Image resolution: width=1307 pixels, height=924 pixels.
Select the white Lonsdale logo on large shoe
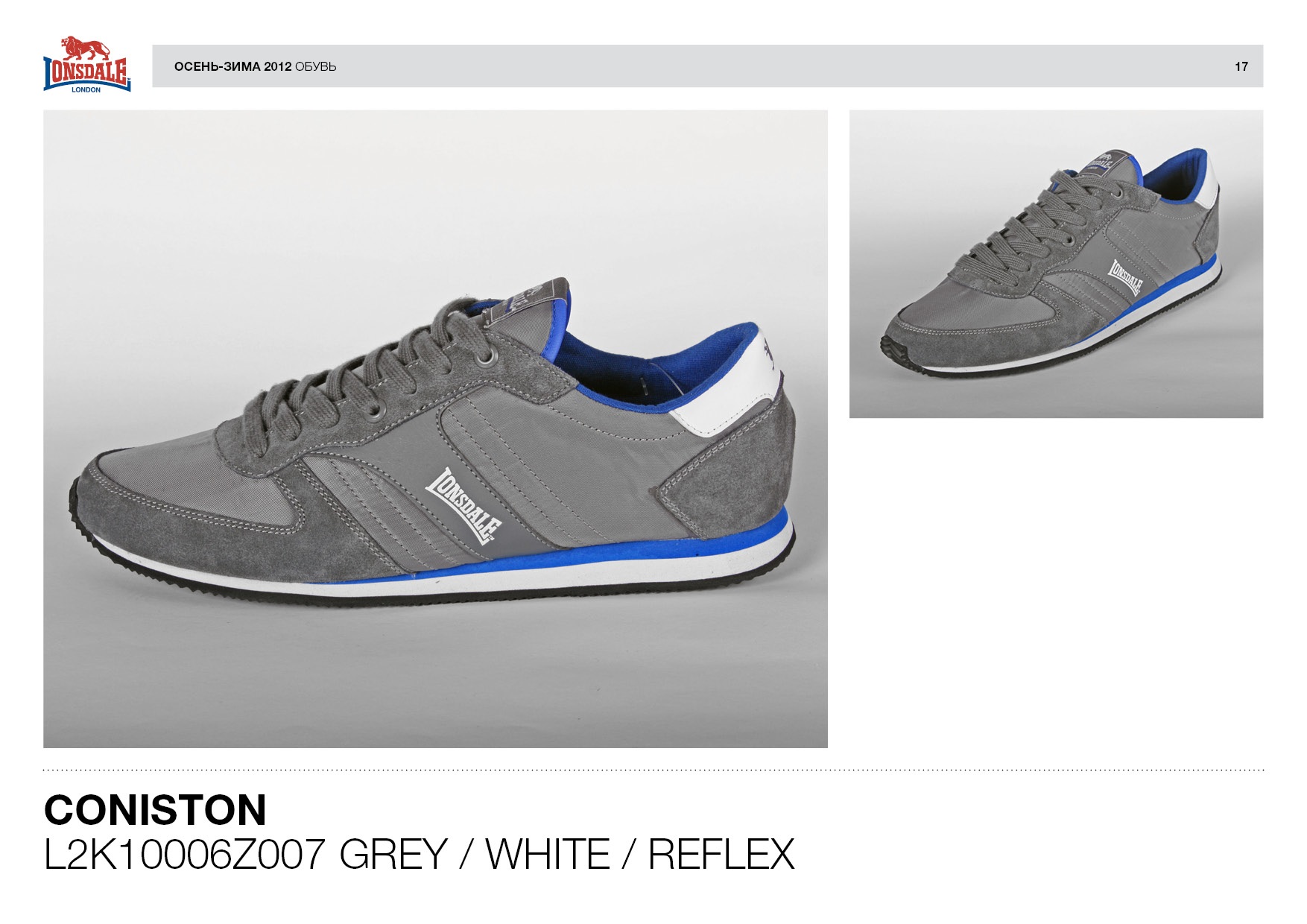click(x=463, y=505)
